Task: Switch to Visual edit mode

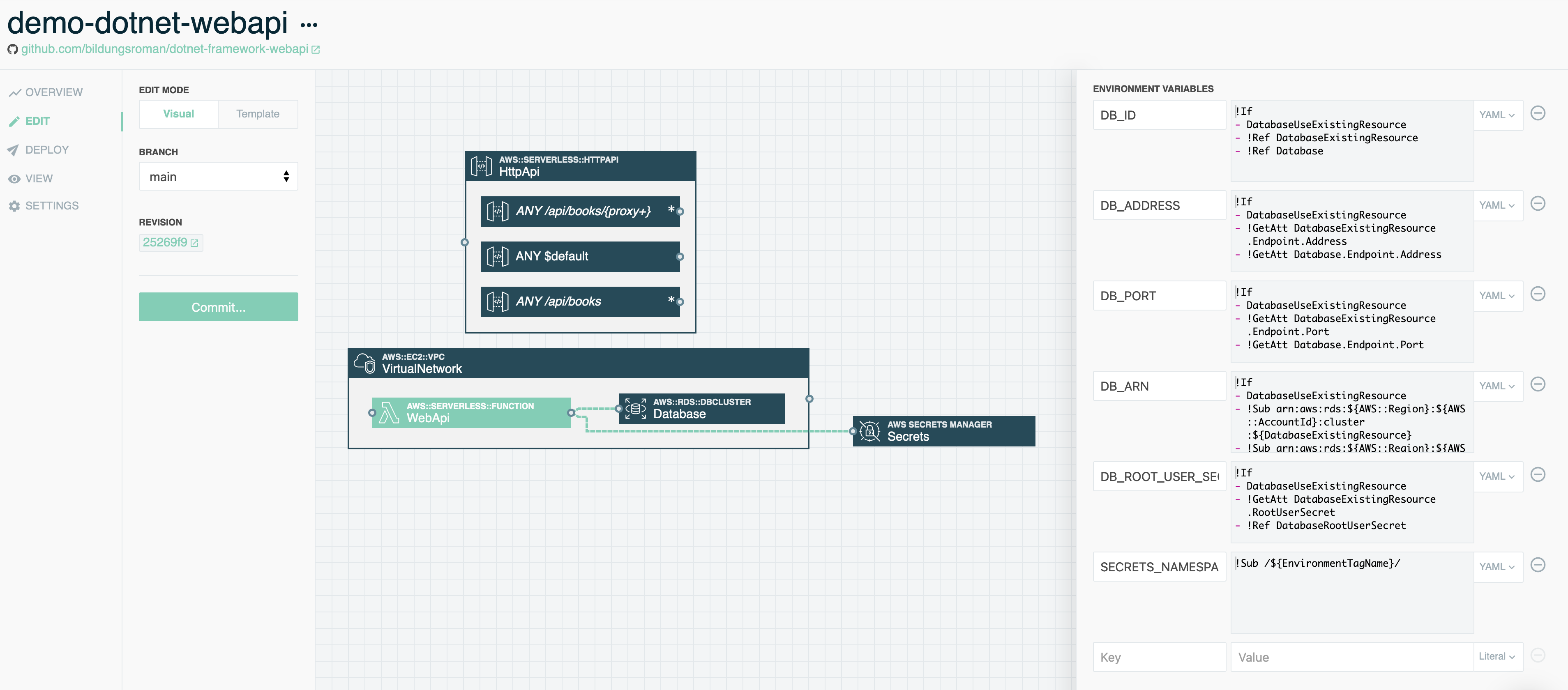Action: tap(178, 115)
